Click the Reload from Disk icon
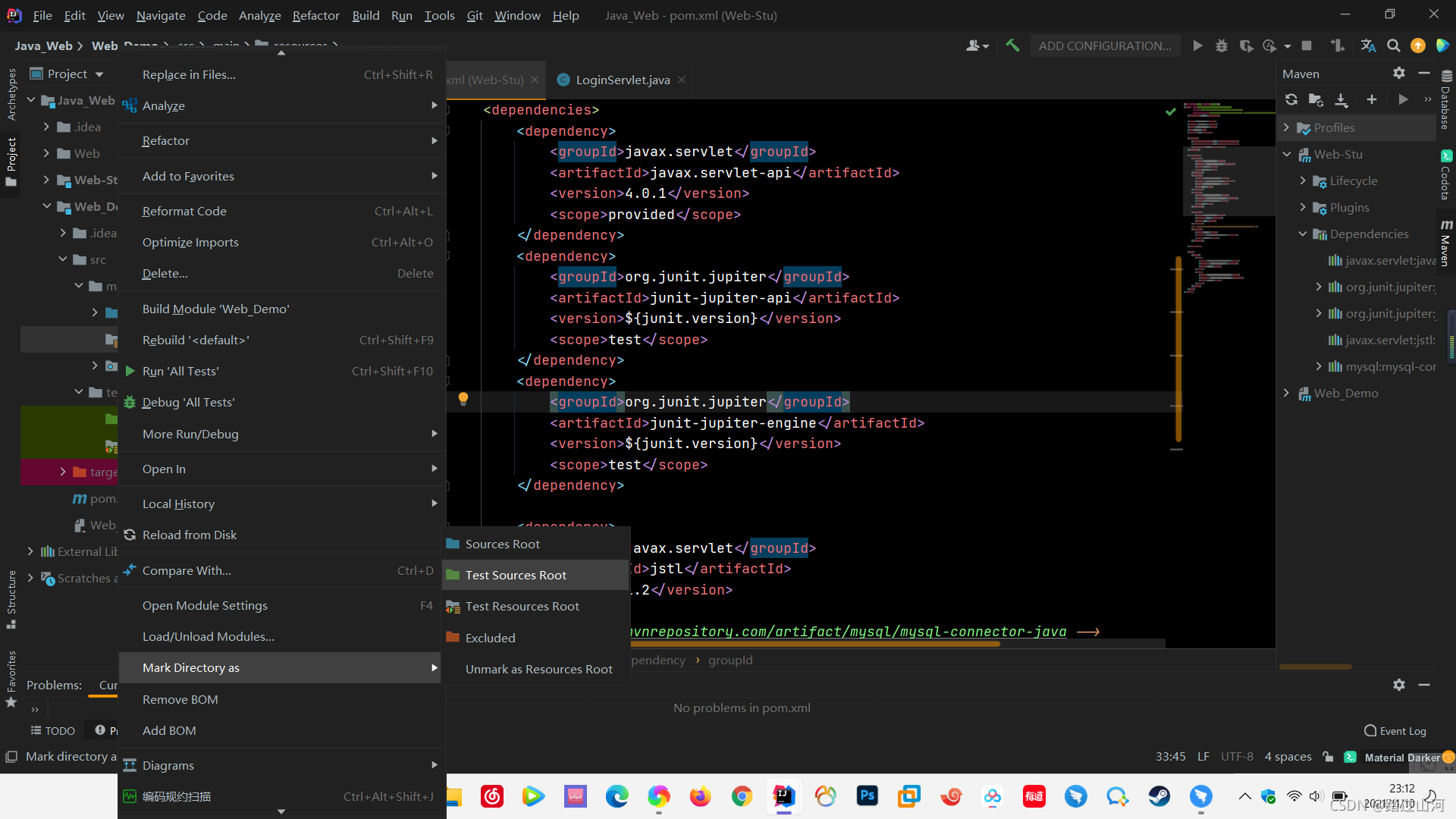 pyautogui.click(x=128, y=534)
